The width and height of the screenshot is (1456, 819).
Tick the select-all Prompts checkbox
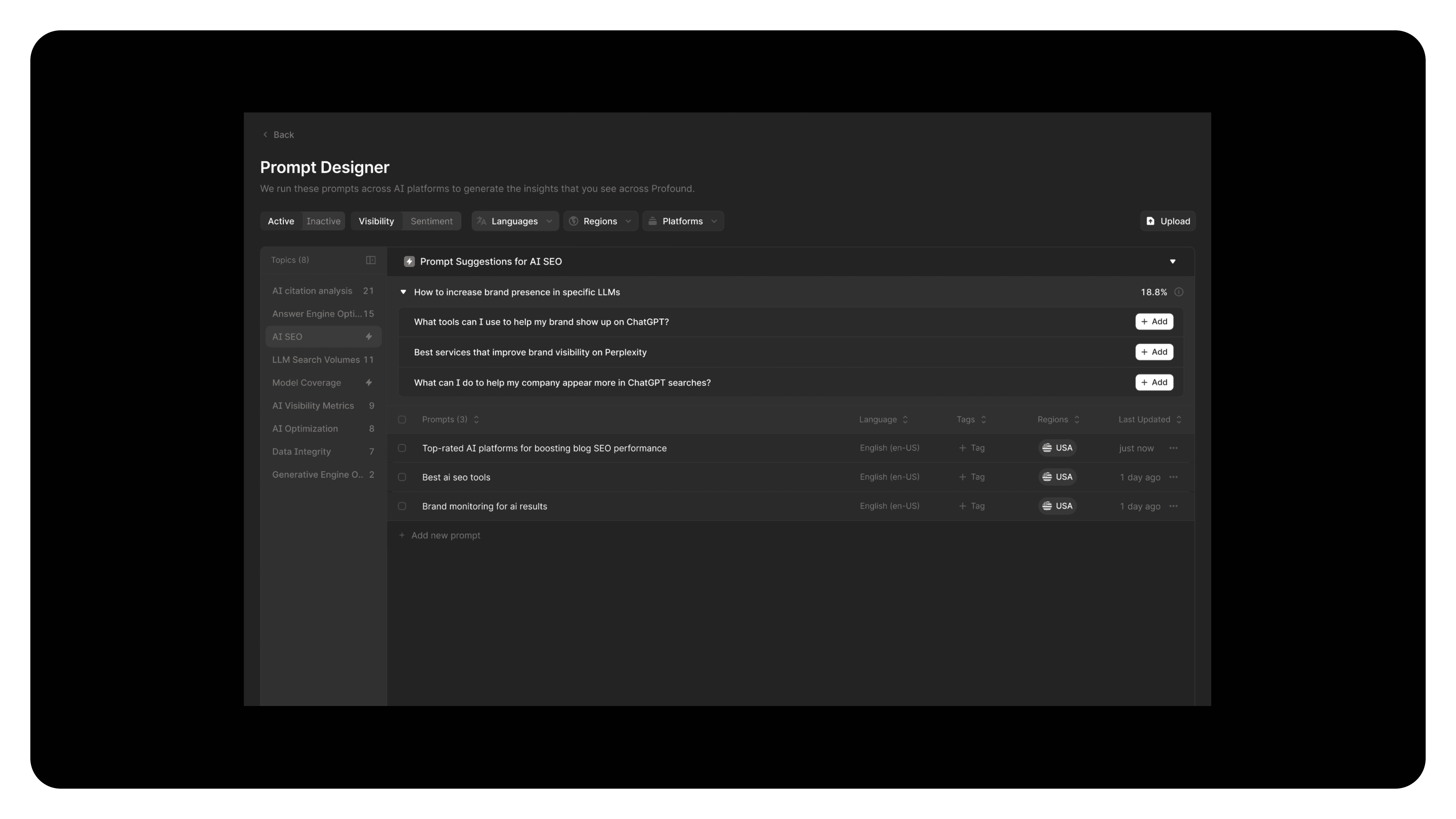[402, 419]
